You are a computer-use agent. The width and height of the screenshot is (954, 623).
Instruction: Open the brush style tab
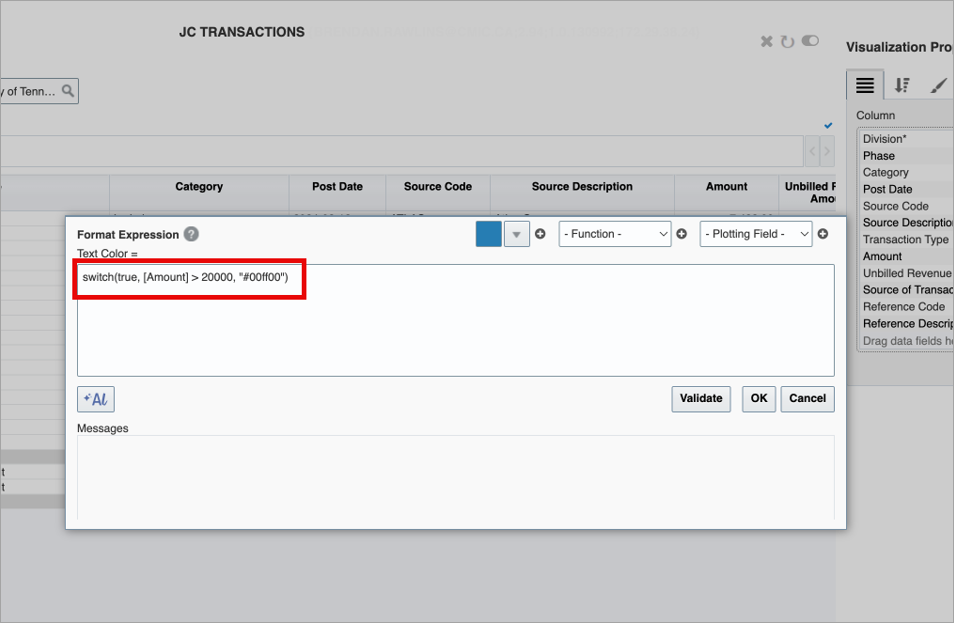(938, 85)
